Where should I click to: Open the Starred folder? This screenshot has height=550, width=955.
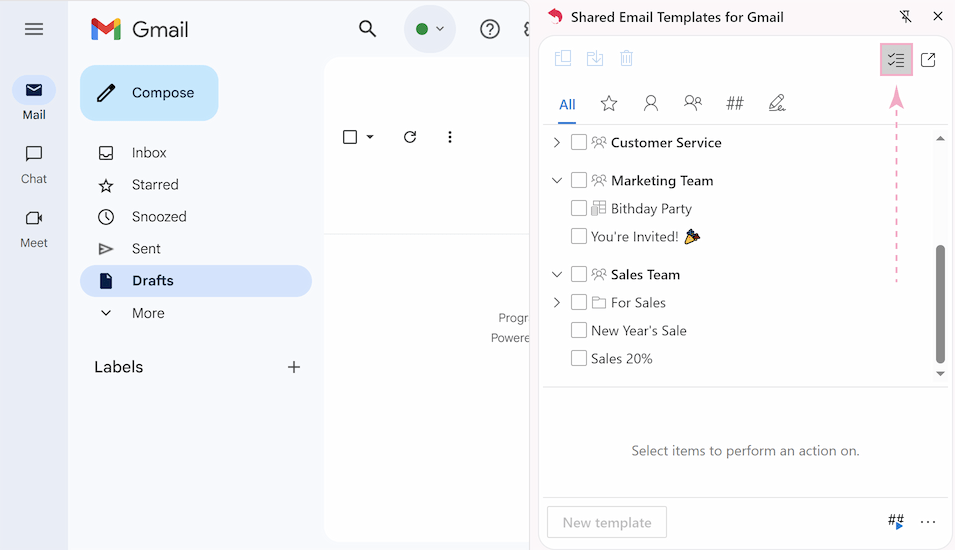pyautogui.click(x=155, y=185)
